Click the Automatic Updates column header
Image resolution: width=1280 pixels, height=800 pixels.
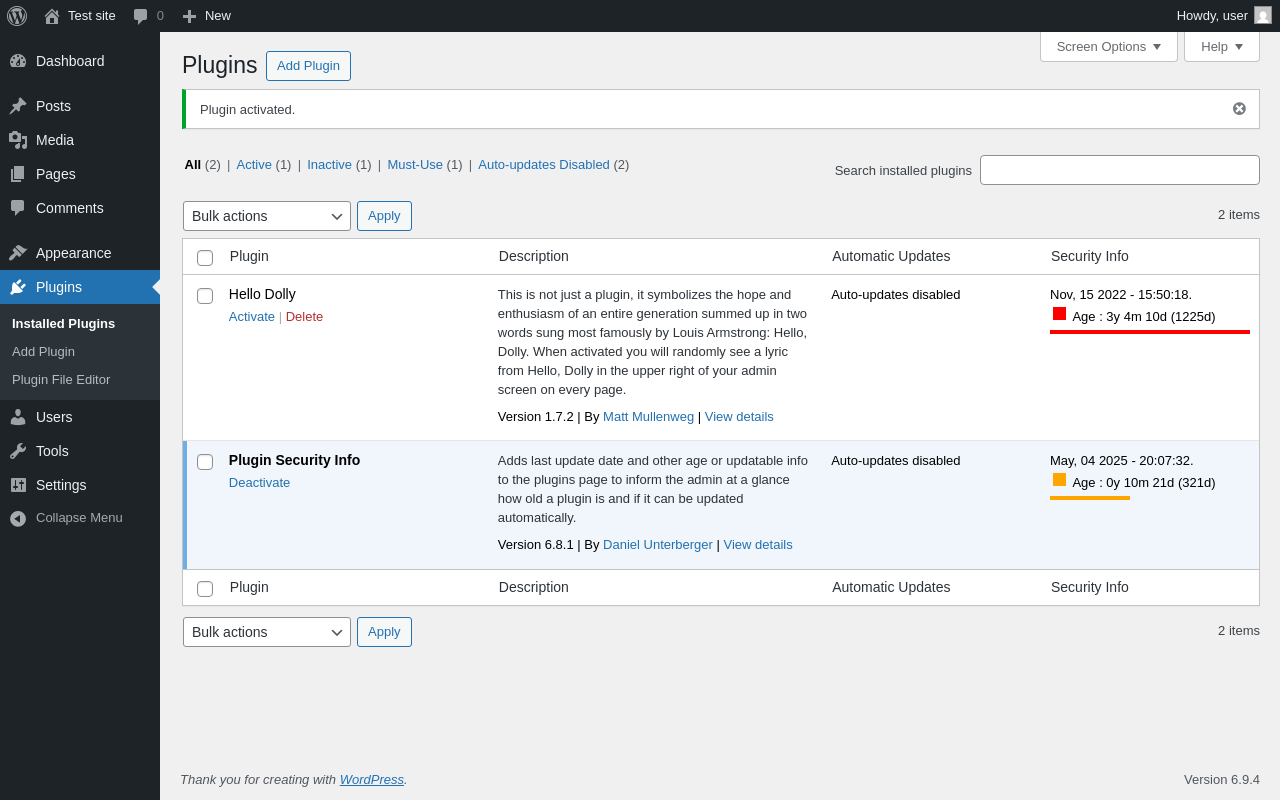[x=891, y=256]
